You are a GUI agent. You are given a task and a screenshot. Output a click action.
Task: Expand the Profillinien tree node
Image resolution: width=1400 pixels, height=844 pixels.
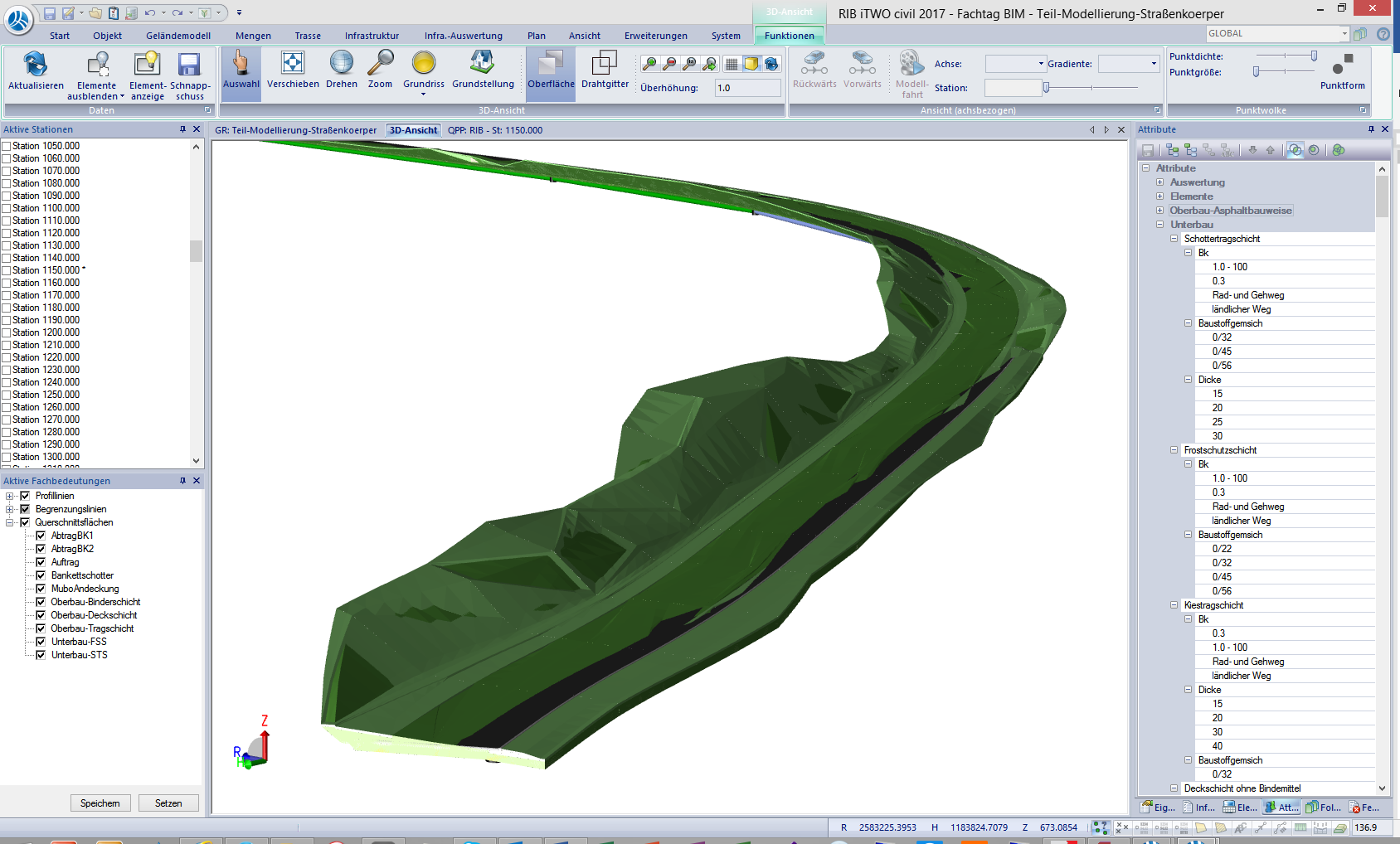click(10, 496)
